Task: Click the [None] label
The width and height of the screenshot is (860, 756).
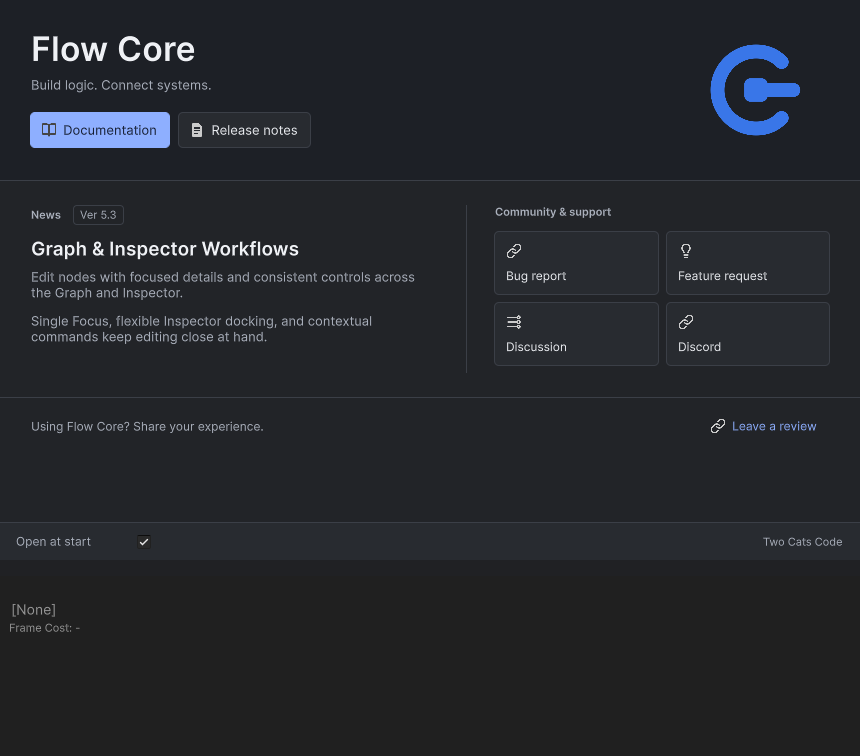Action: click(33, 610)
